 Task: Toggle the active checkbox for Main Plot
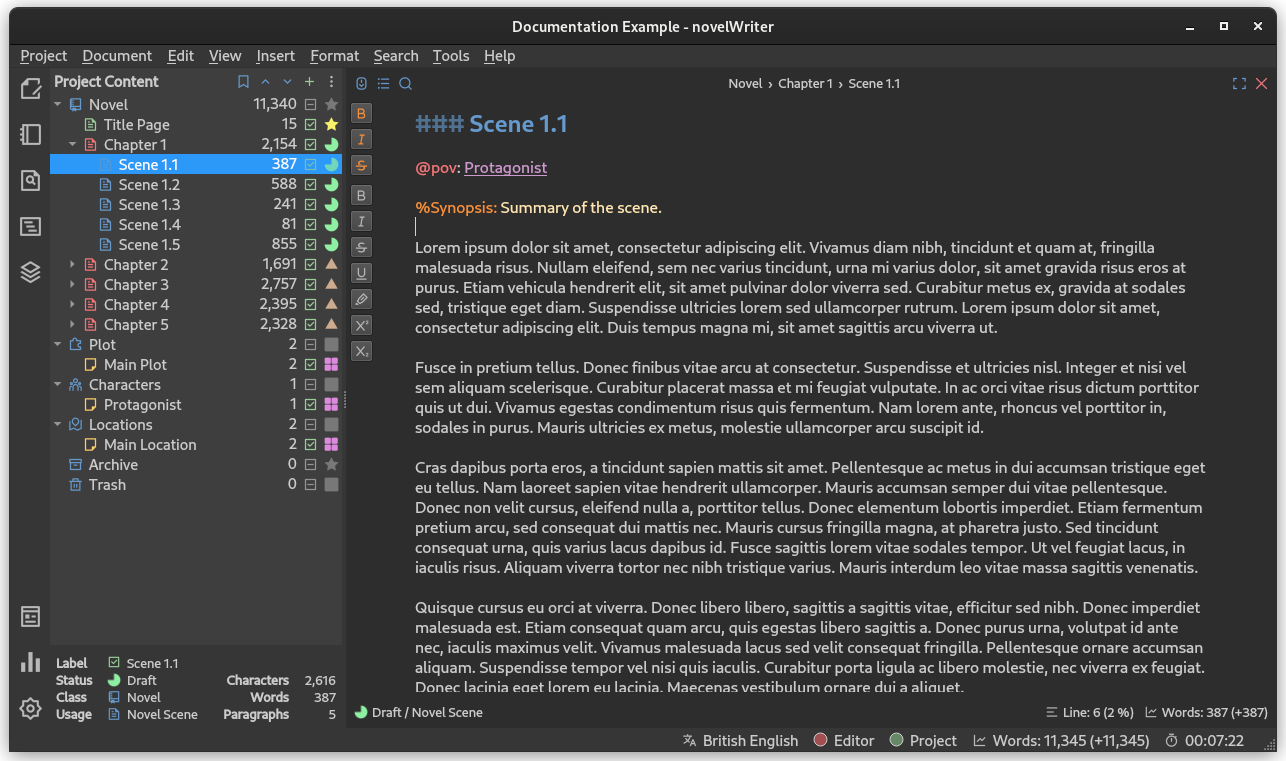click(311, 365)
